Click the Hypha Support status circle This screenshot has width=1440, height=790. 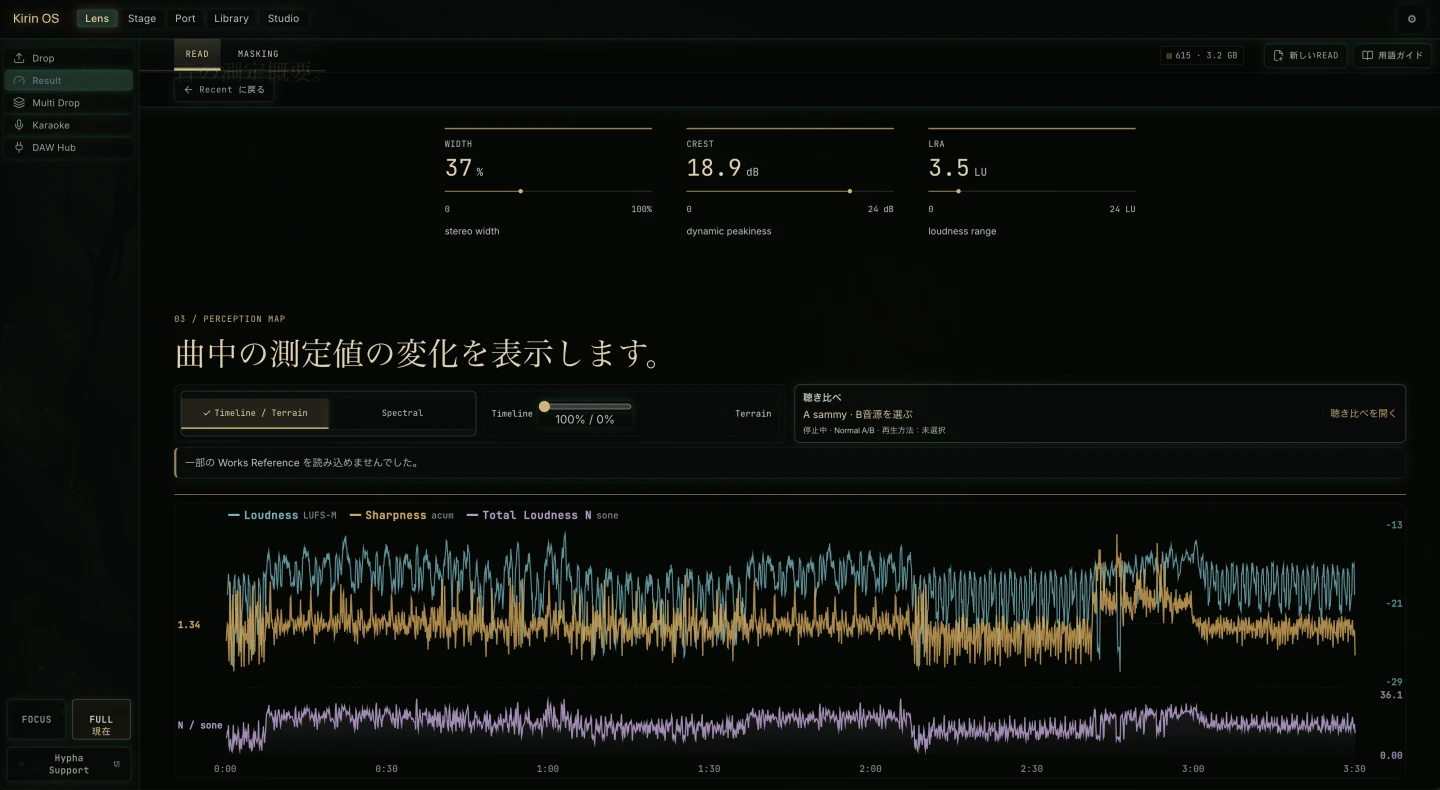click(x=22, y=764)
